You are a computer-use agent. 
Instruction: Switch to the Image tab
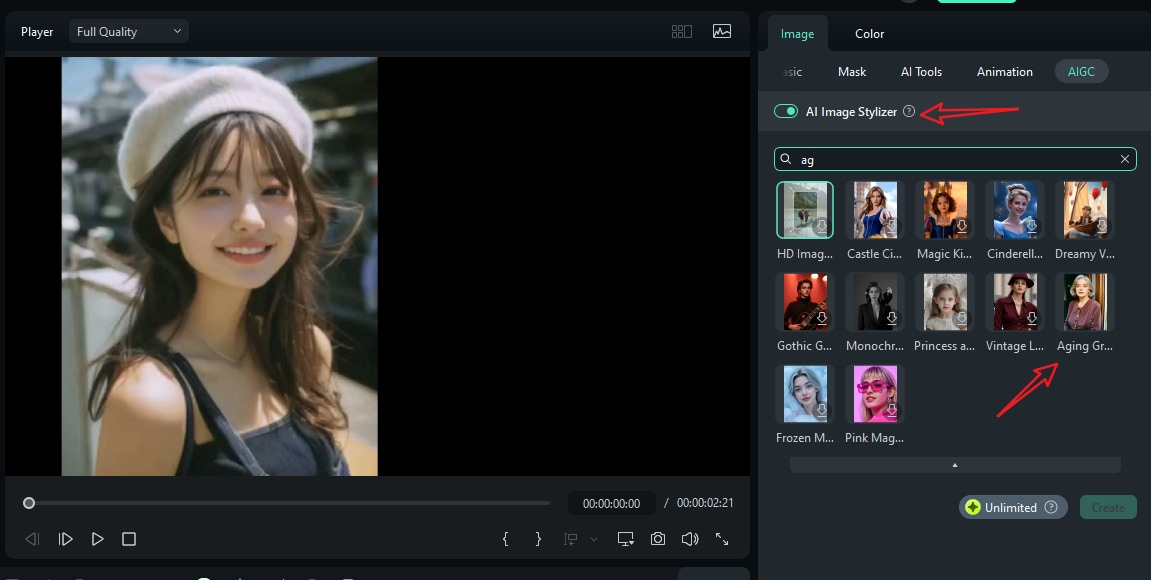tap(797, 34)
